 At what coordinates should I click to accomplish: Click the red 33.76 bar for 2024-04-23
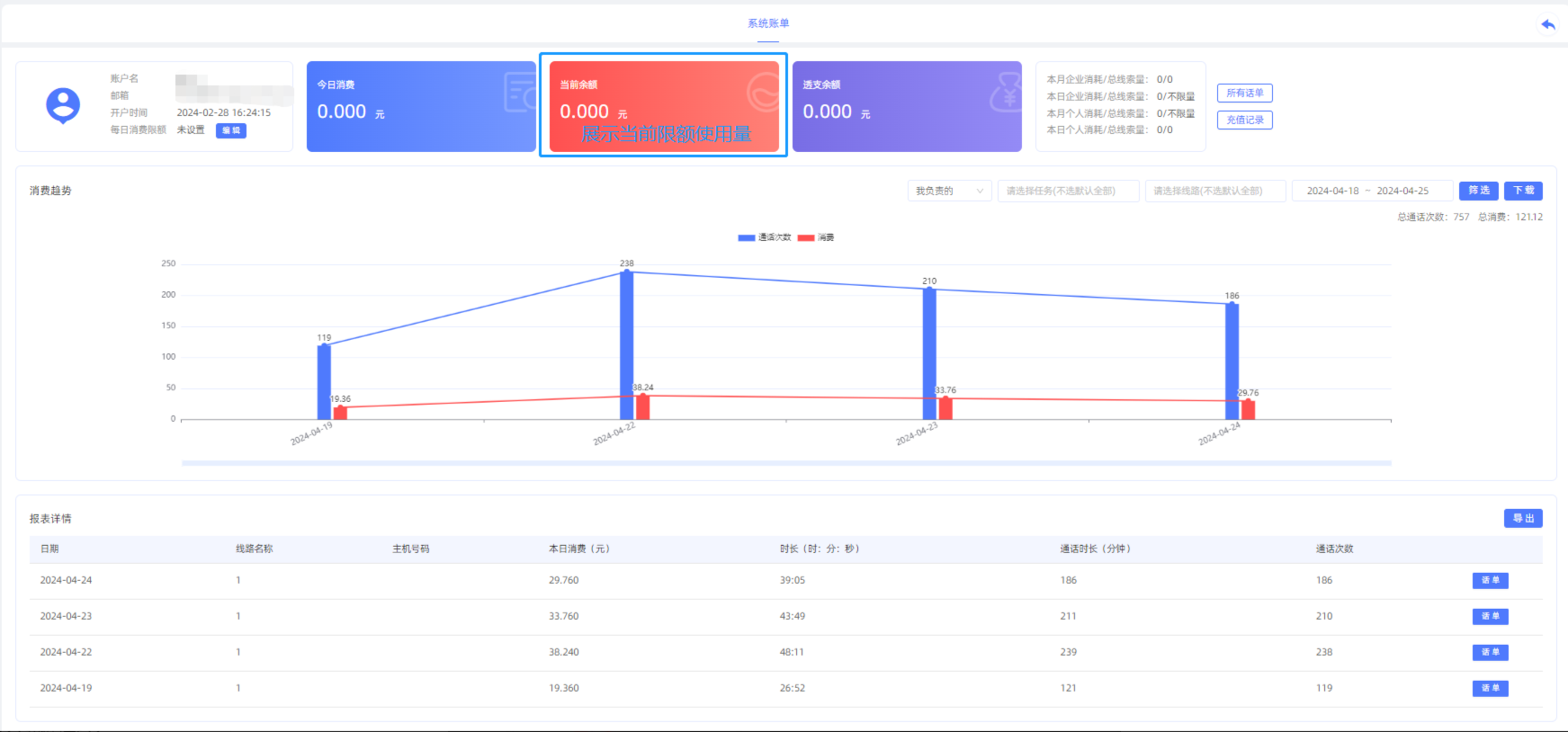click(x=945, y=408)
